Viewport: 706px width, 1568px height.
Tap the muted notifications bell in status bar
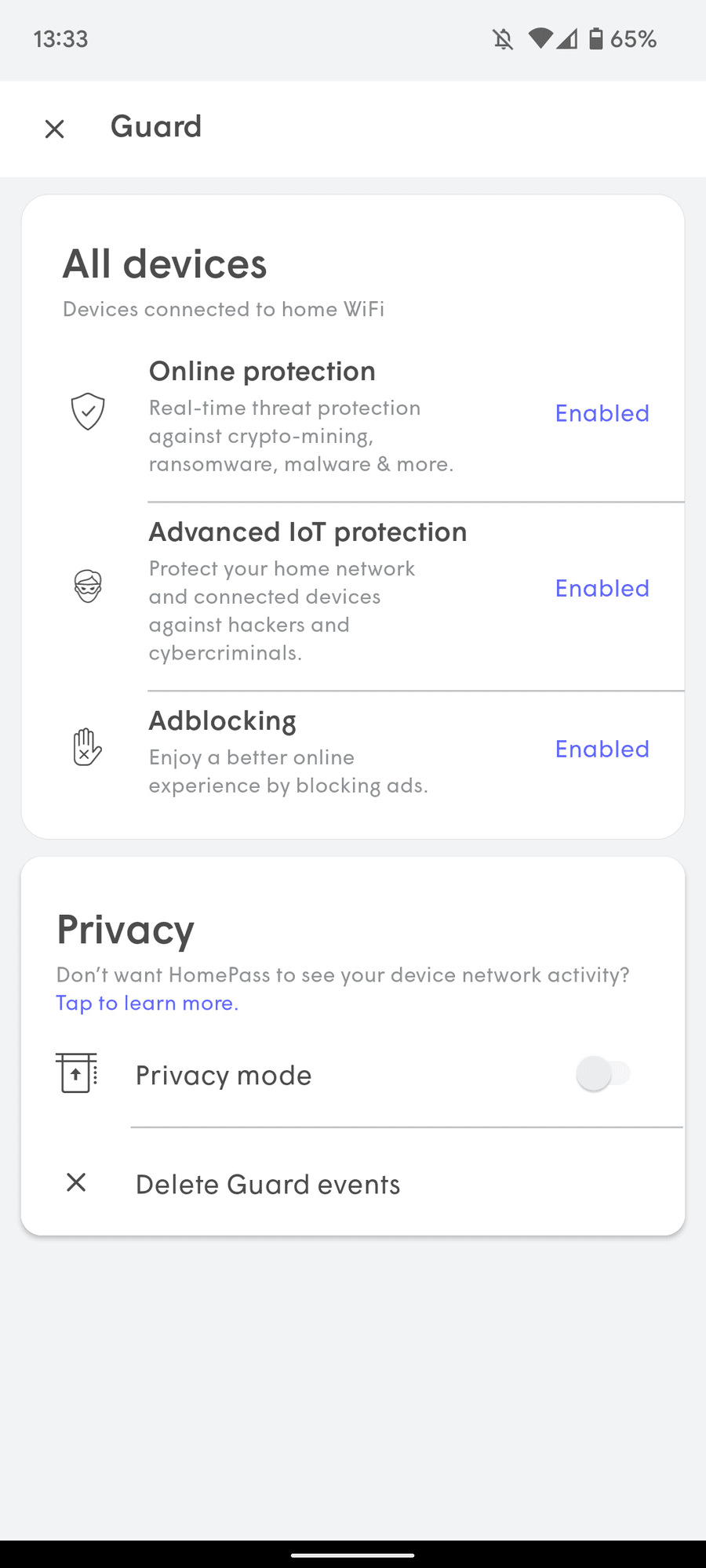pos(503,39)
